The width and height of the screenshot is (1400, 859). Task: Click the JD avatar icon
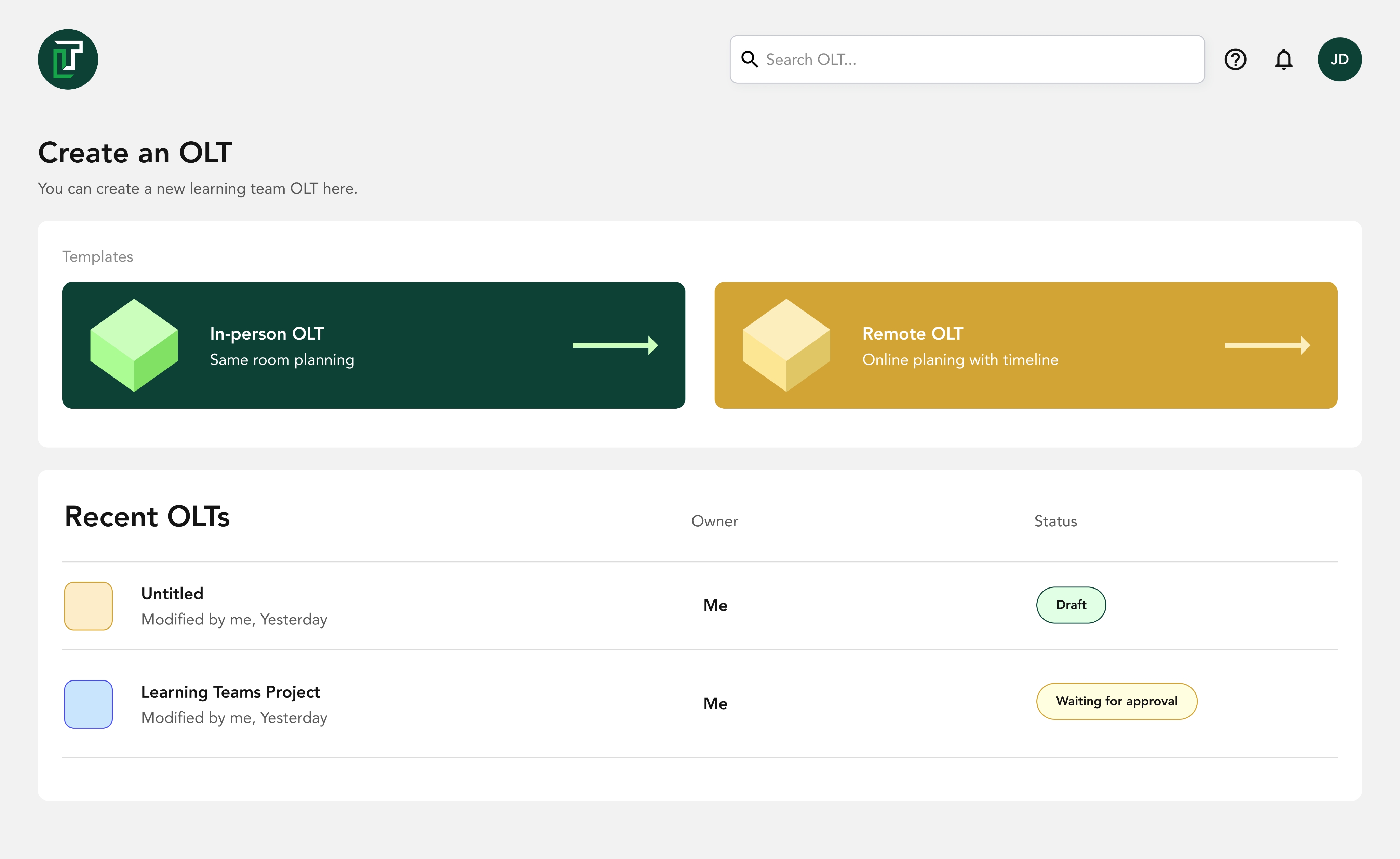click(1339, 58)
